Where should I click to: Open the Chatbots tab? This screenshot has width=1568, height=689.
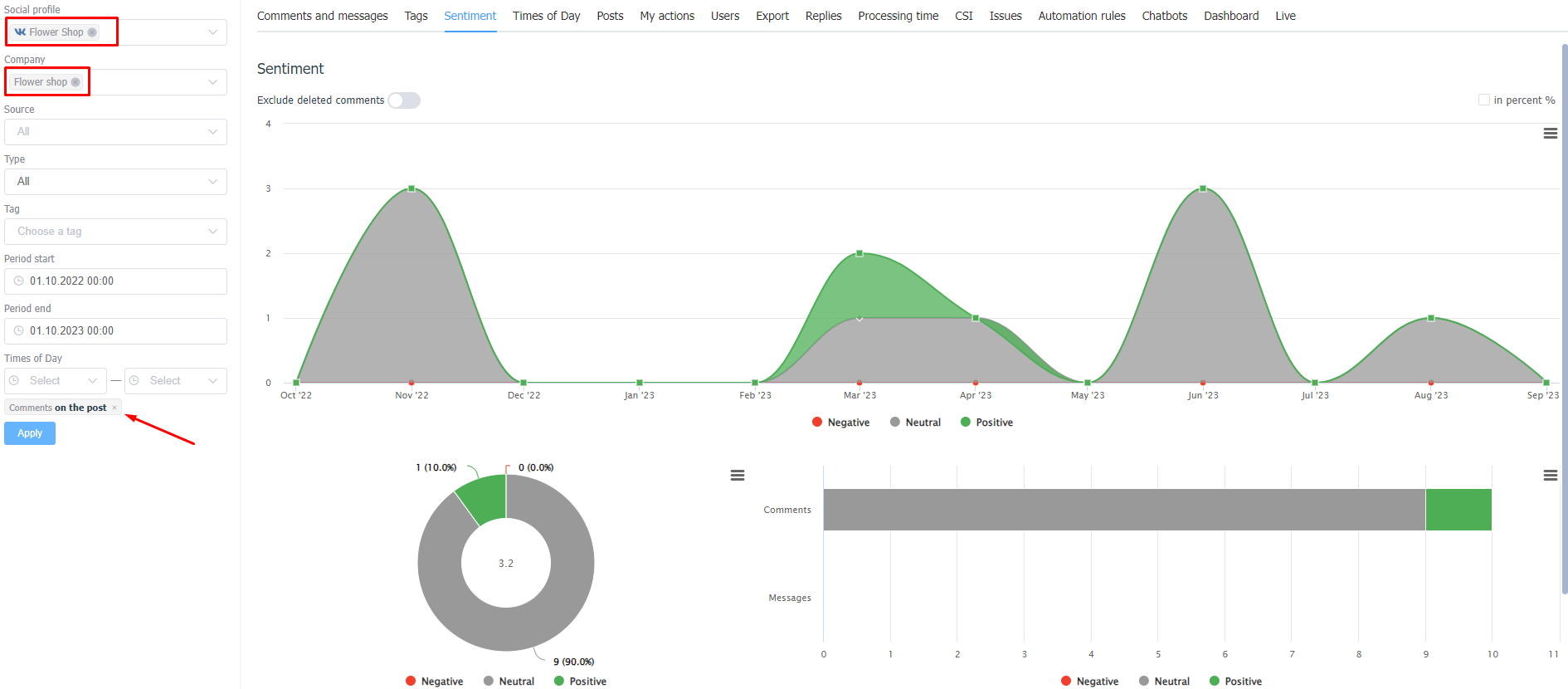pos(1165,16)
